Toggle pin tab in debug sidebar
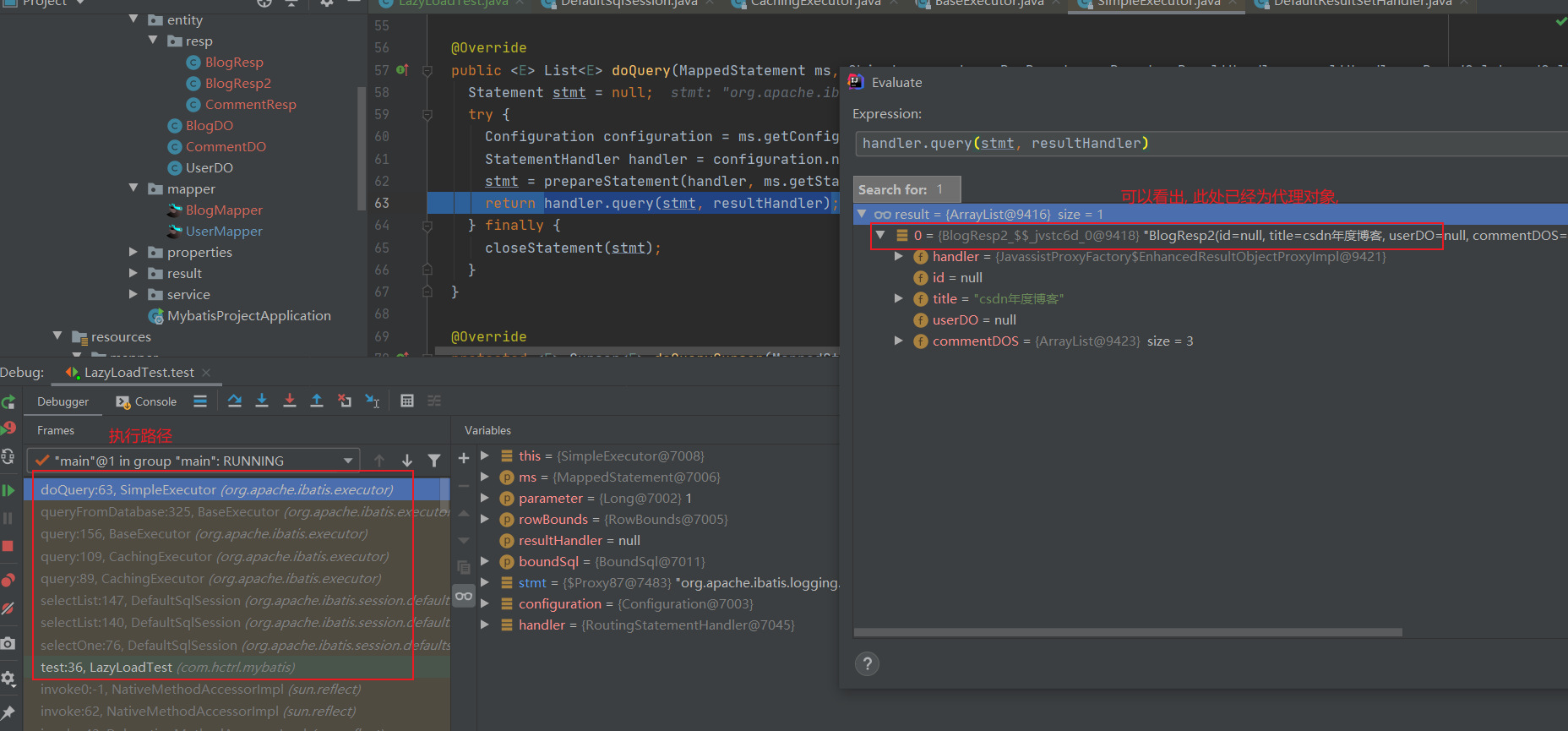Screen dimensions: 1568x731 point(8,712)
